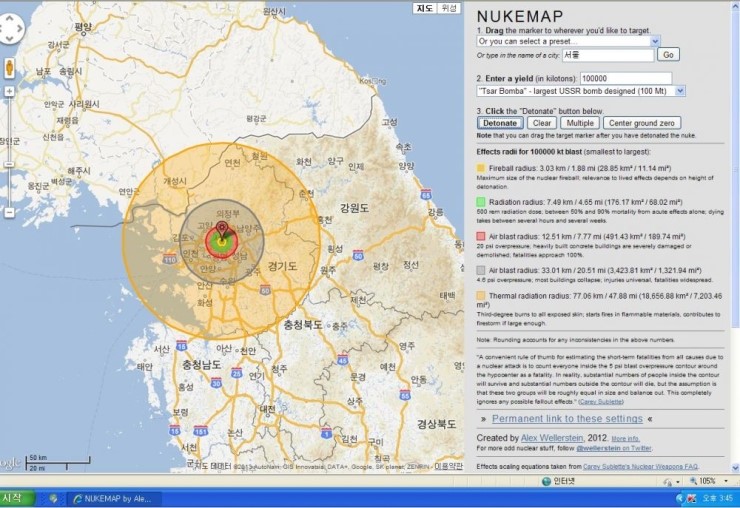The width and height of the screenshot is (740, 508).
Task: Click the 경기도 province label
Action: click(x=282, y=266)
